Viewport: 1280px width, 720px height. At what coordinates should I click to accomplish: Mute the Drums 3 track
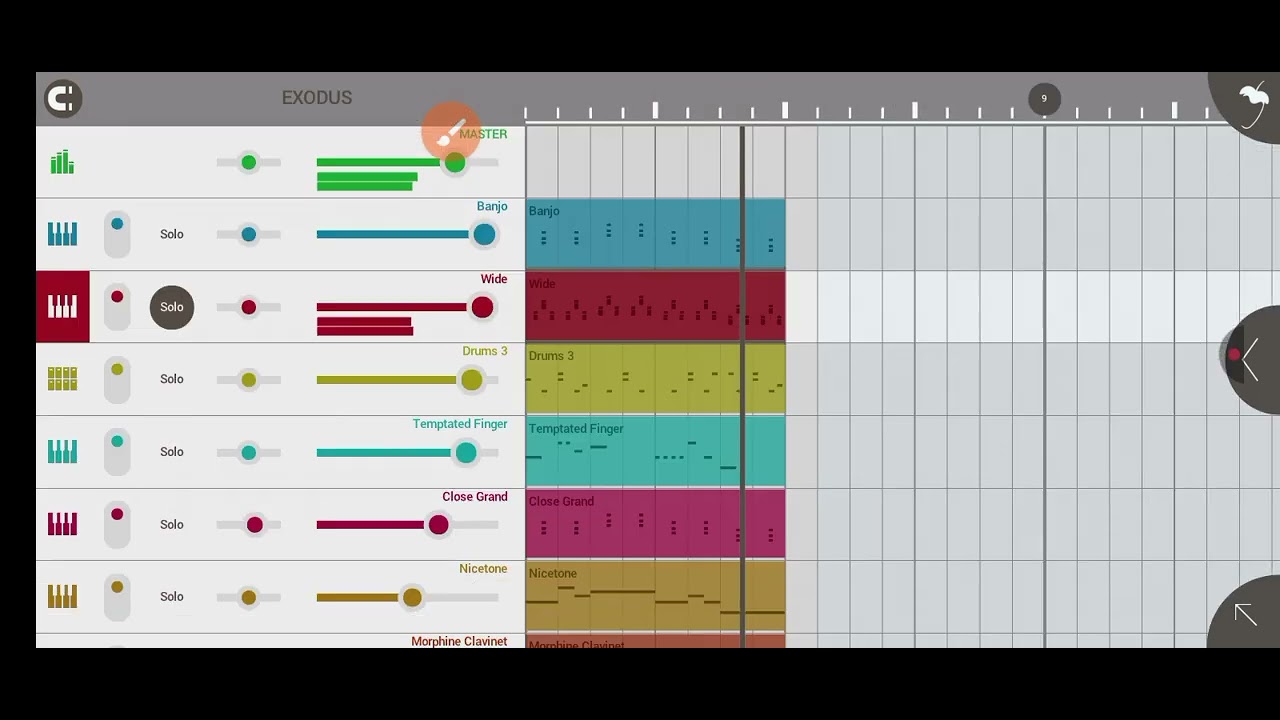117,379
